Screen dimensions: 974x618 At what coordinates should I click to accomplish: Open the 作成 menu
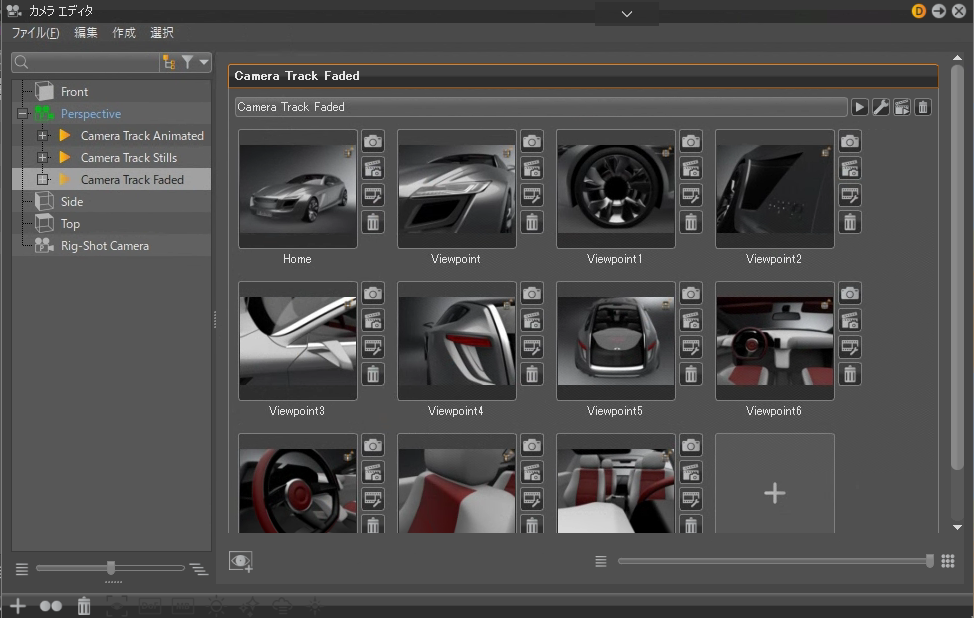[124, 33]
